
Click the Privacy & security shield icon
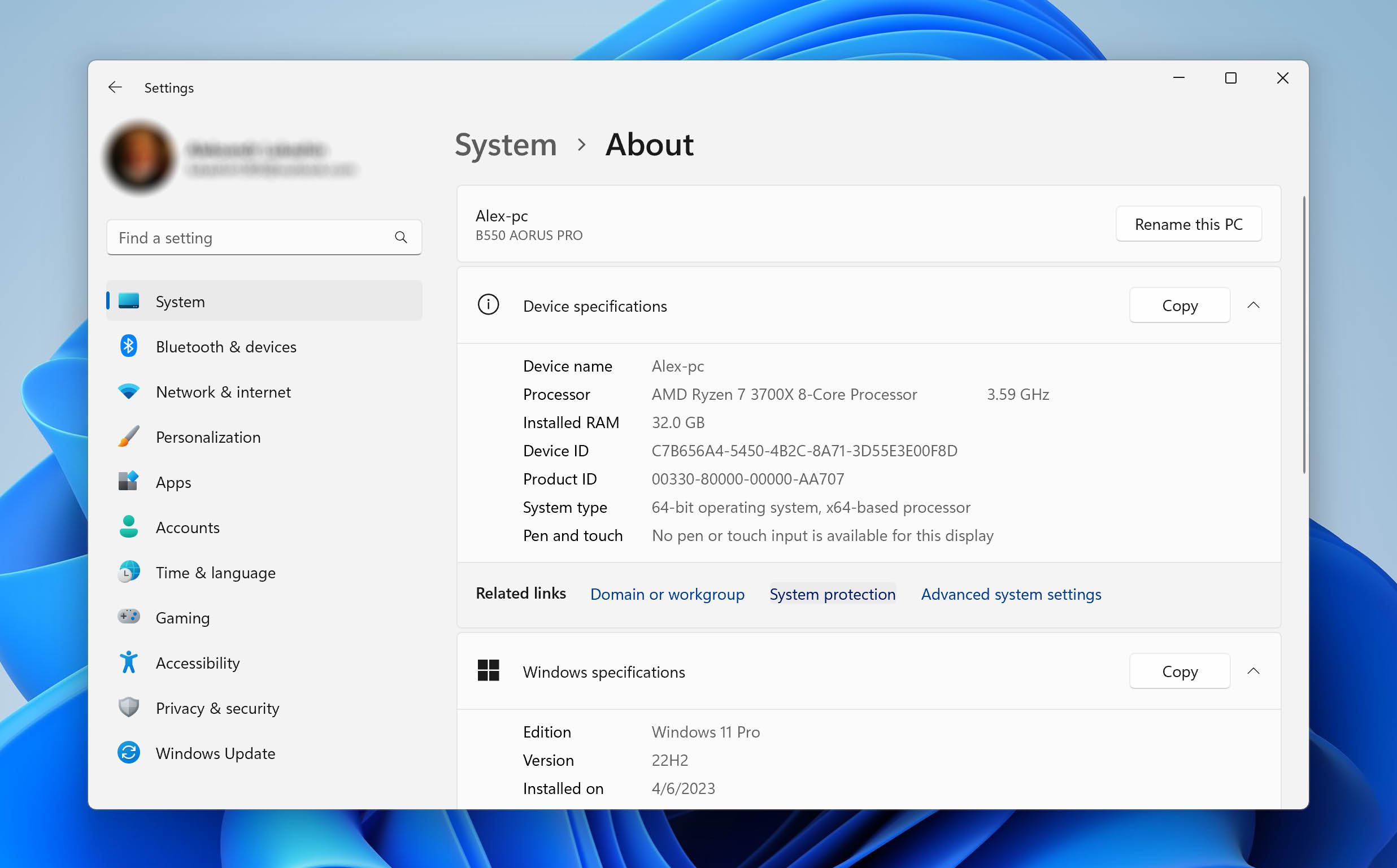coord(129,707)
